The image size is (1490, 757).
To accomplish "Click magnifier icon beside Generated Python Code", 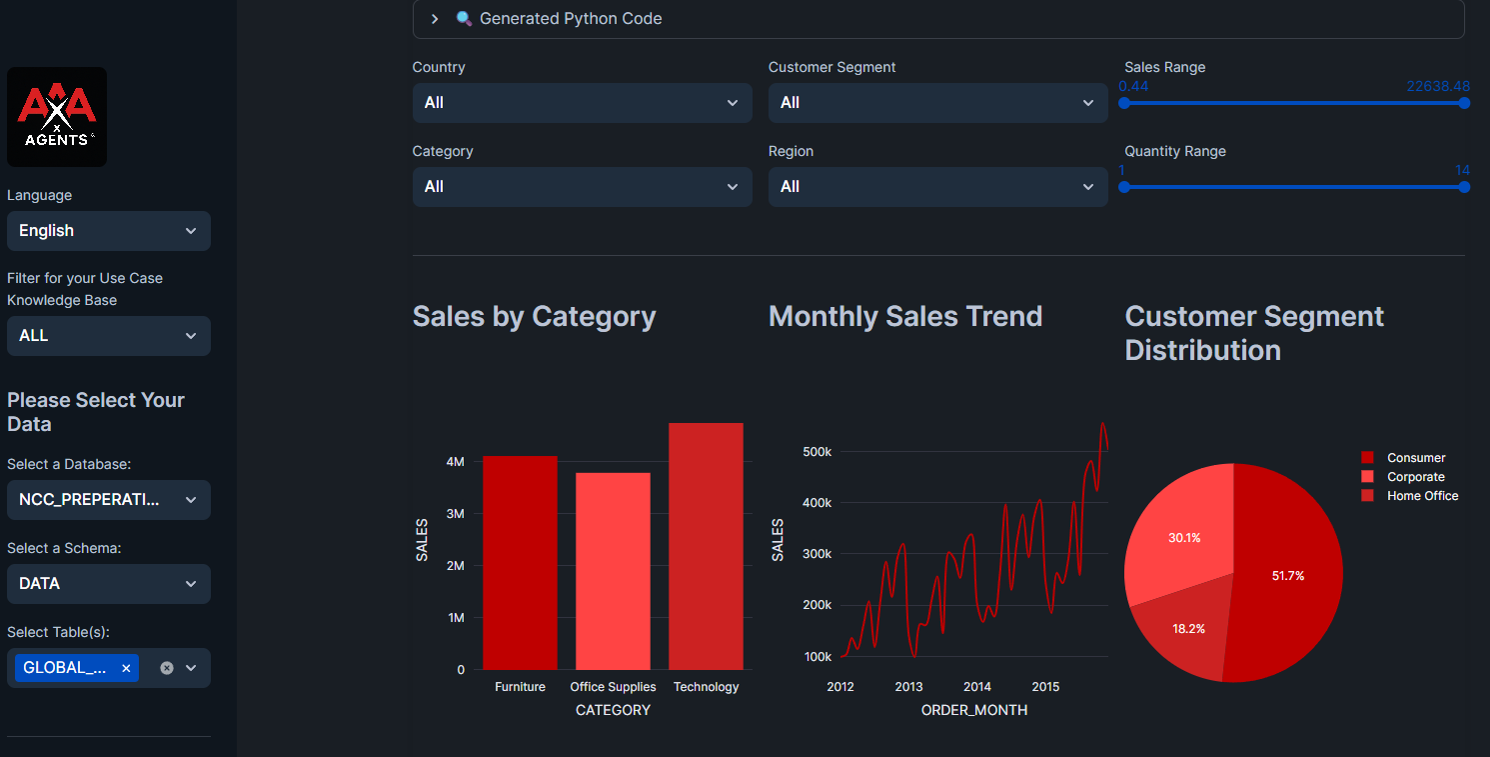I will pyautogui.click(x=463, y=19).
